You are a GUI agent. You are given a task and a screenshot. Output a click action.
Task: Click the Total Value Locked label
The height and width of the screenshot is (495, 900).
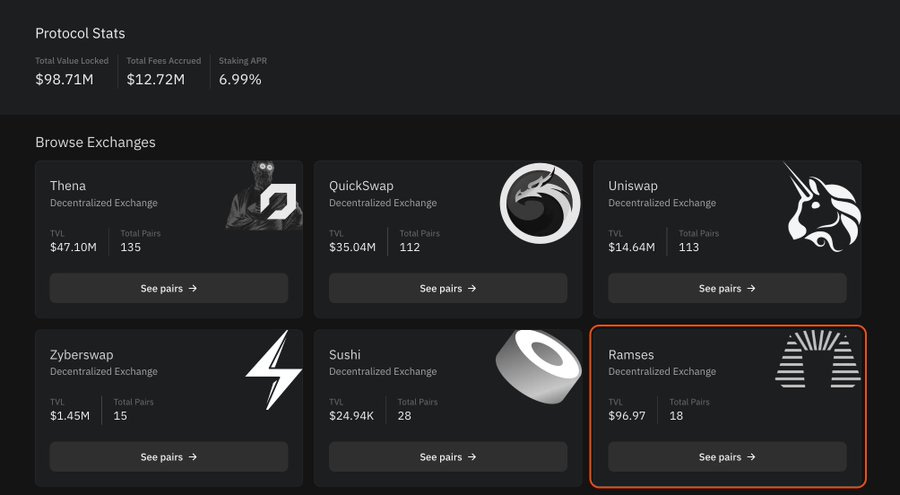[x=72, y=61]
